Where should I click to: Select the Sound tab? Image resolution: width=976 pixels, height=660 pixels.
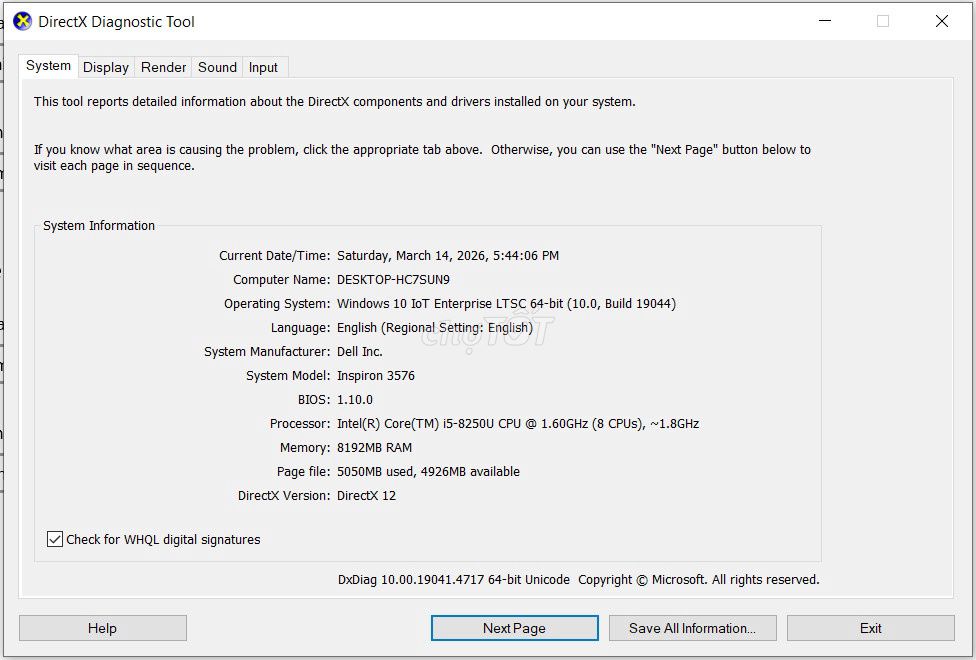pyautogui.click(x=217, y=67)
